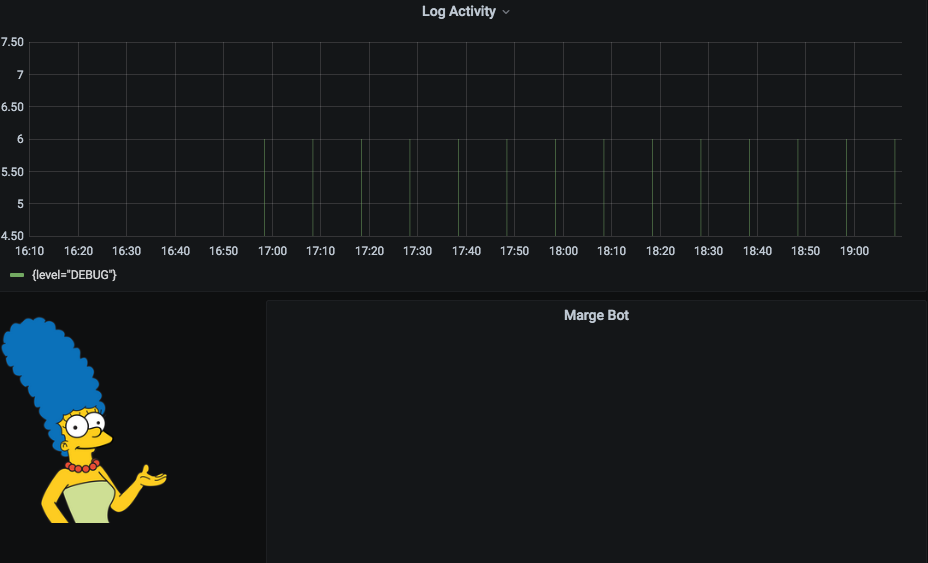Open the Log Activity panel title menu

[459, 11]
